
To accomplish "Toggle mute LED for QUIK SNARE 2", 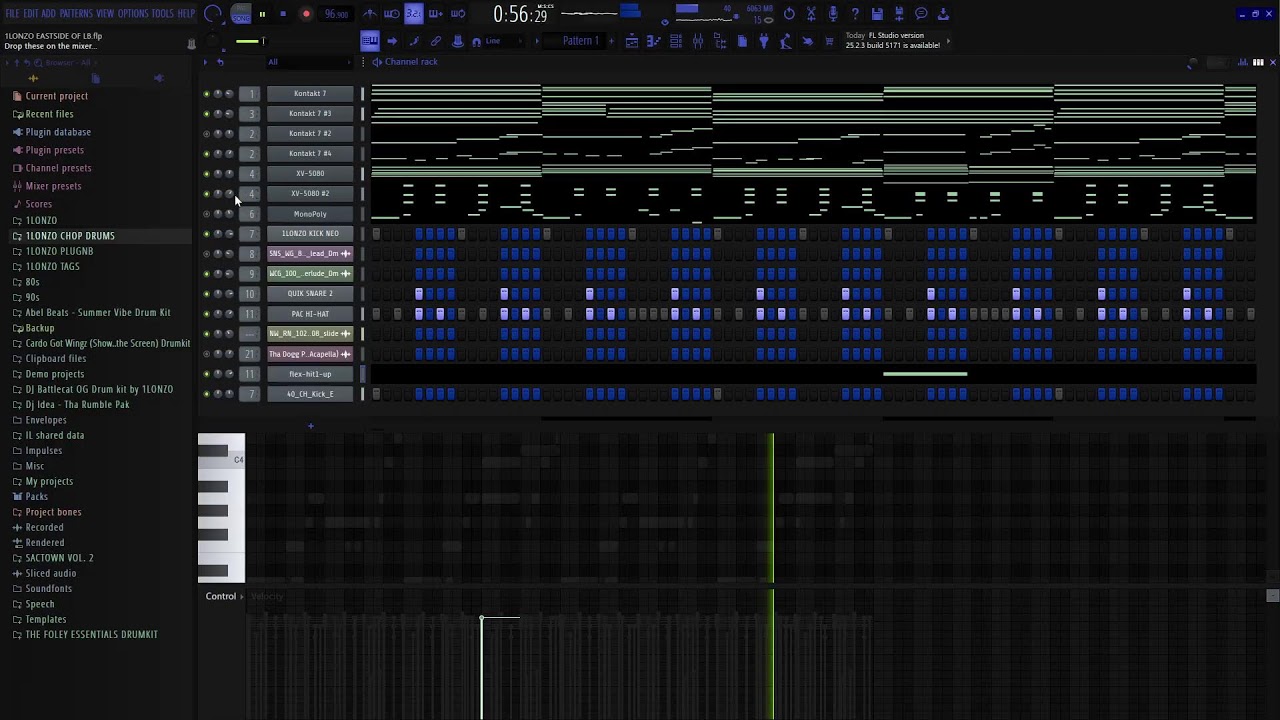I will tap(207, 294).
